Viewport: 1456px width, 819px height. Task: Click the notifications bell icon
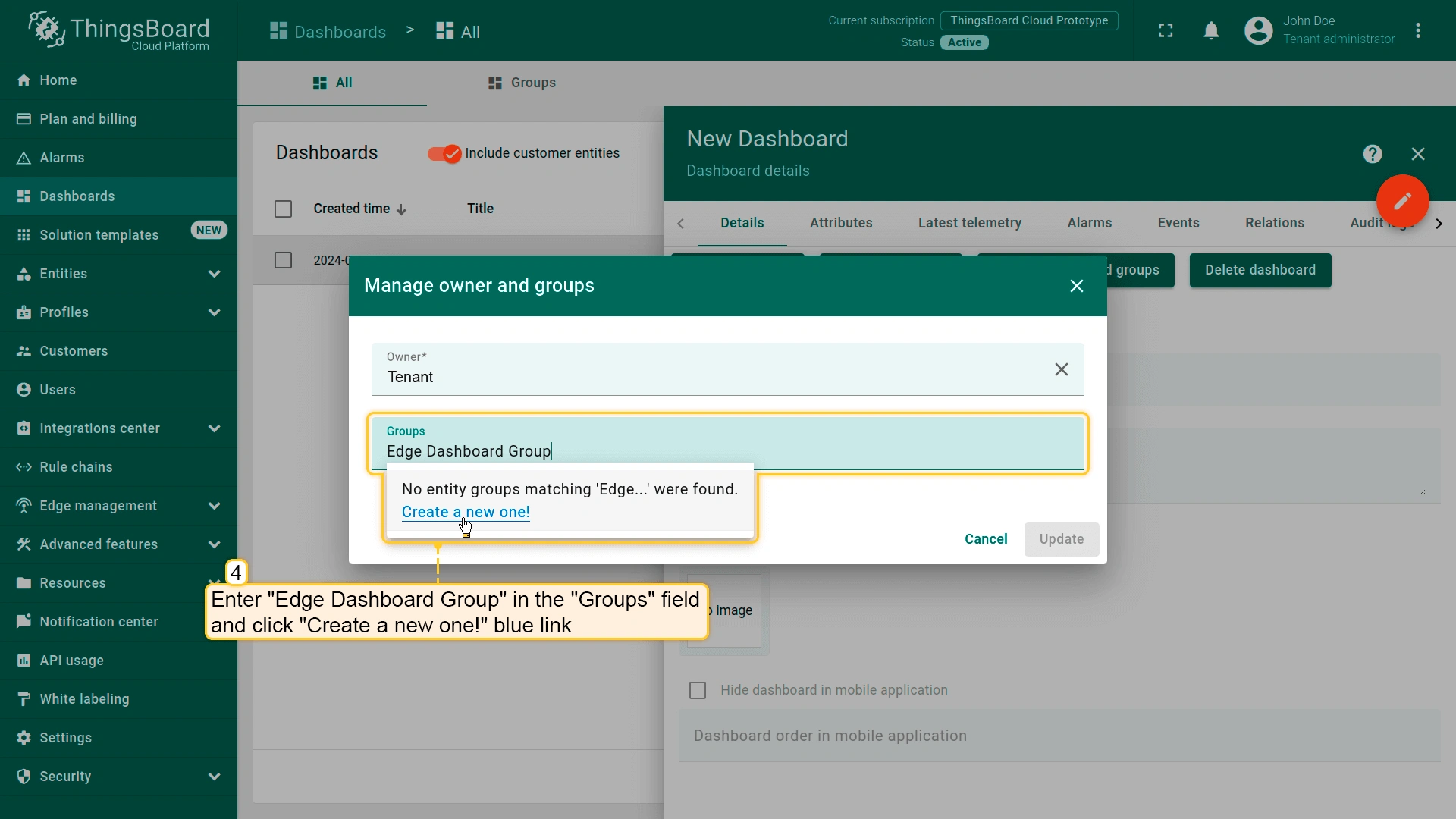(x=1211, y=31)
